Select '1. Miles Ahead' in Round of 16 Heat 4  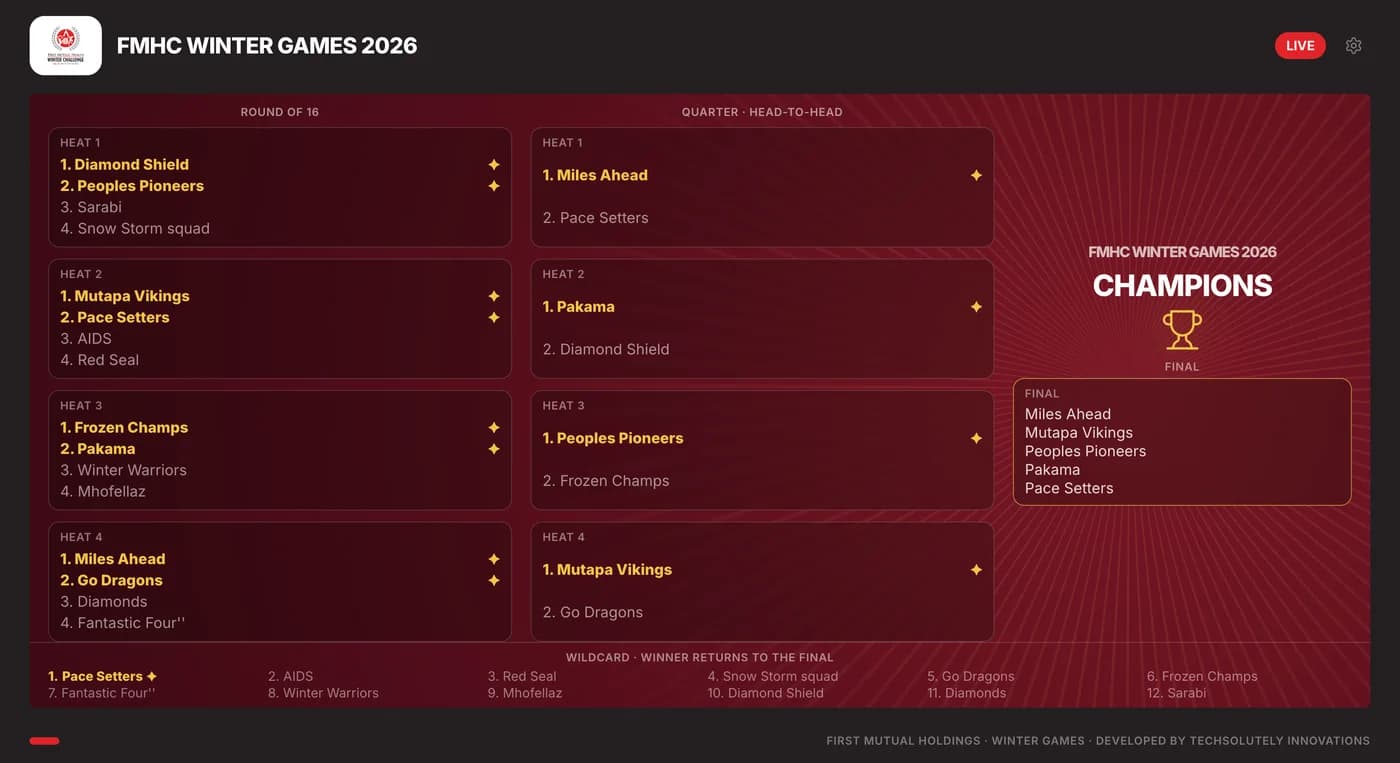point(113,559)
